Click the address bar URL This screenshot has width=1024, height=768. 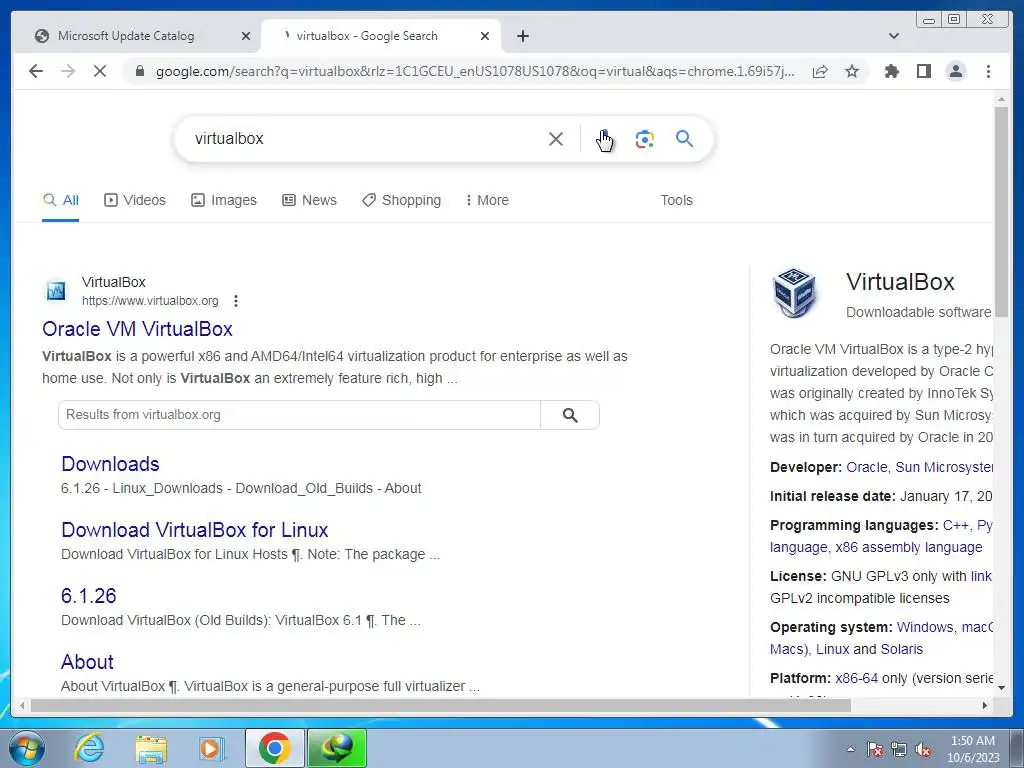click(x=475, y=71)
